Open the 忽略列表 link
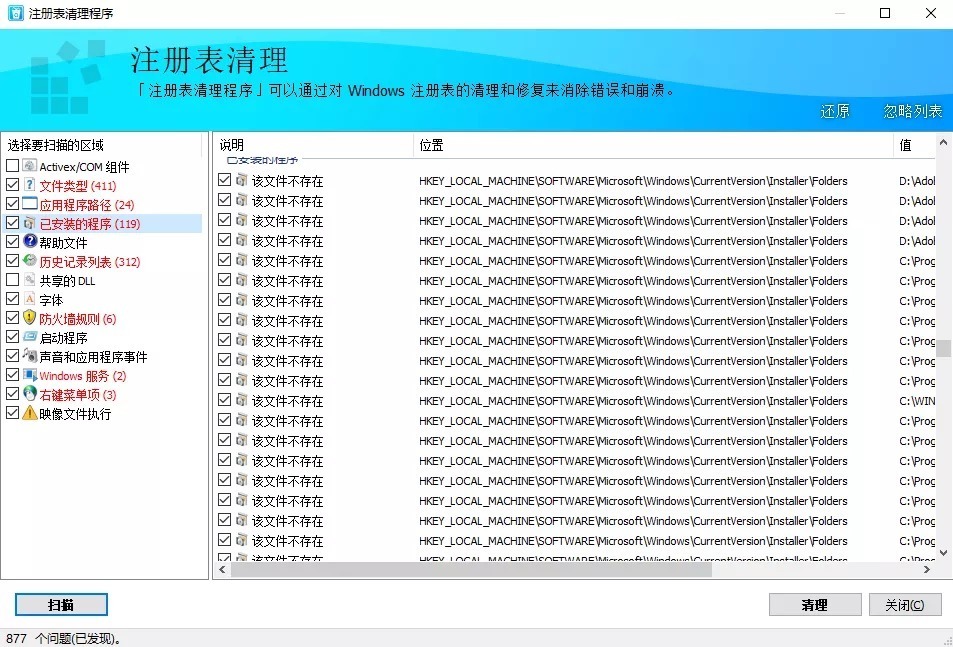Image resolution: width=953 pixels, height=647 pixels. coord(912,111)
